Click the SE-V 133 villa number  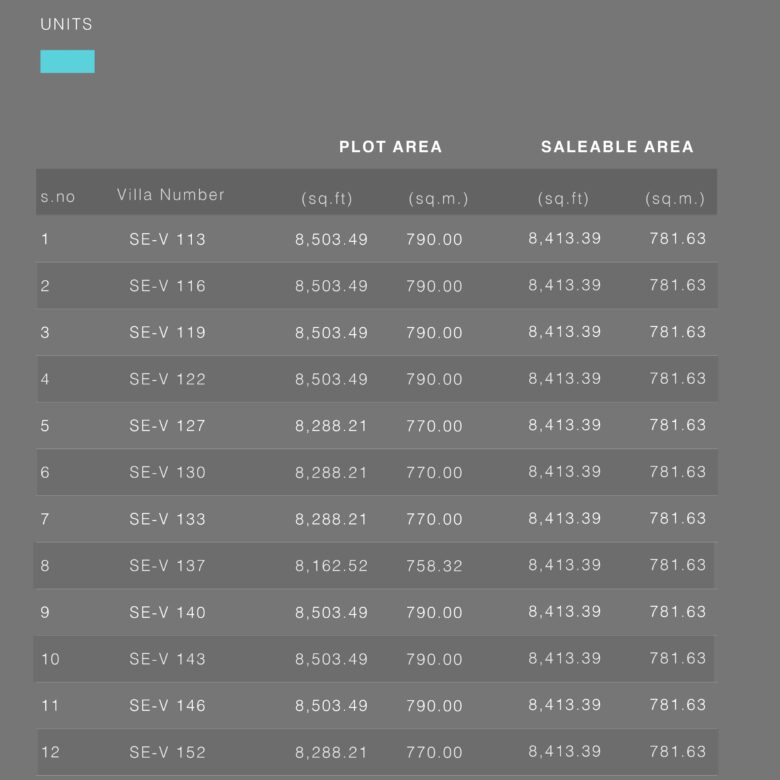click(167, 519)
